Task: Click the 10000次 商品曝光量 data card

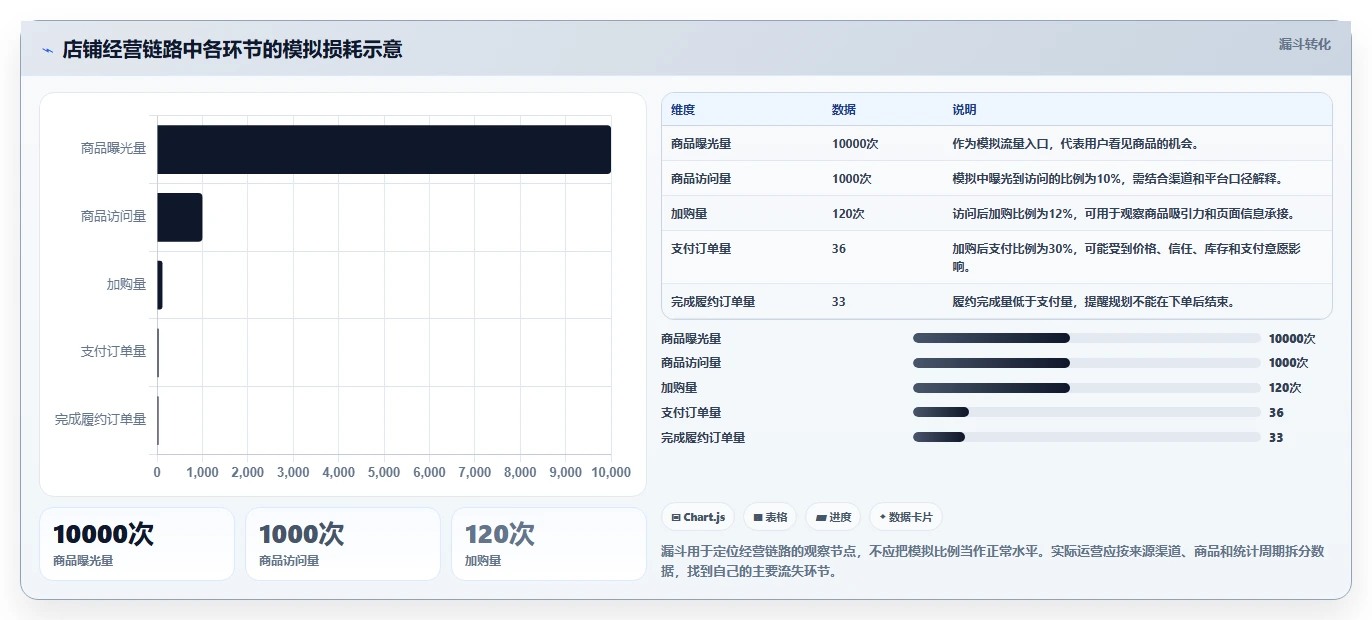Action: tap(137, 544)
